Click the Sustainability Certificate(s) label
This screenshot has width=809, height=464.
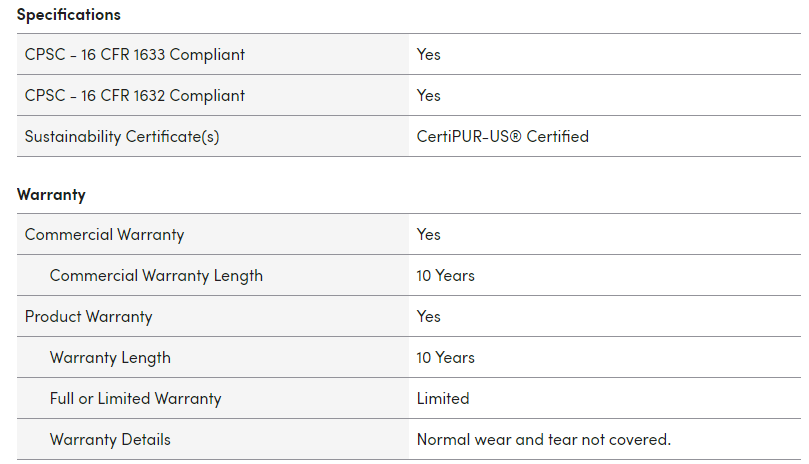(x=122, y=137)
